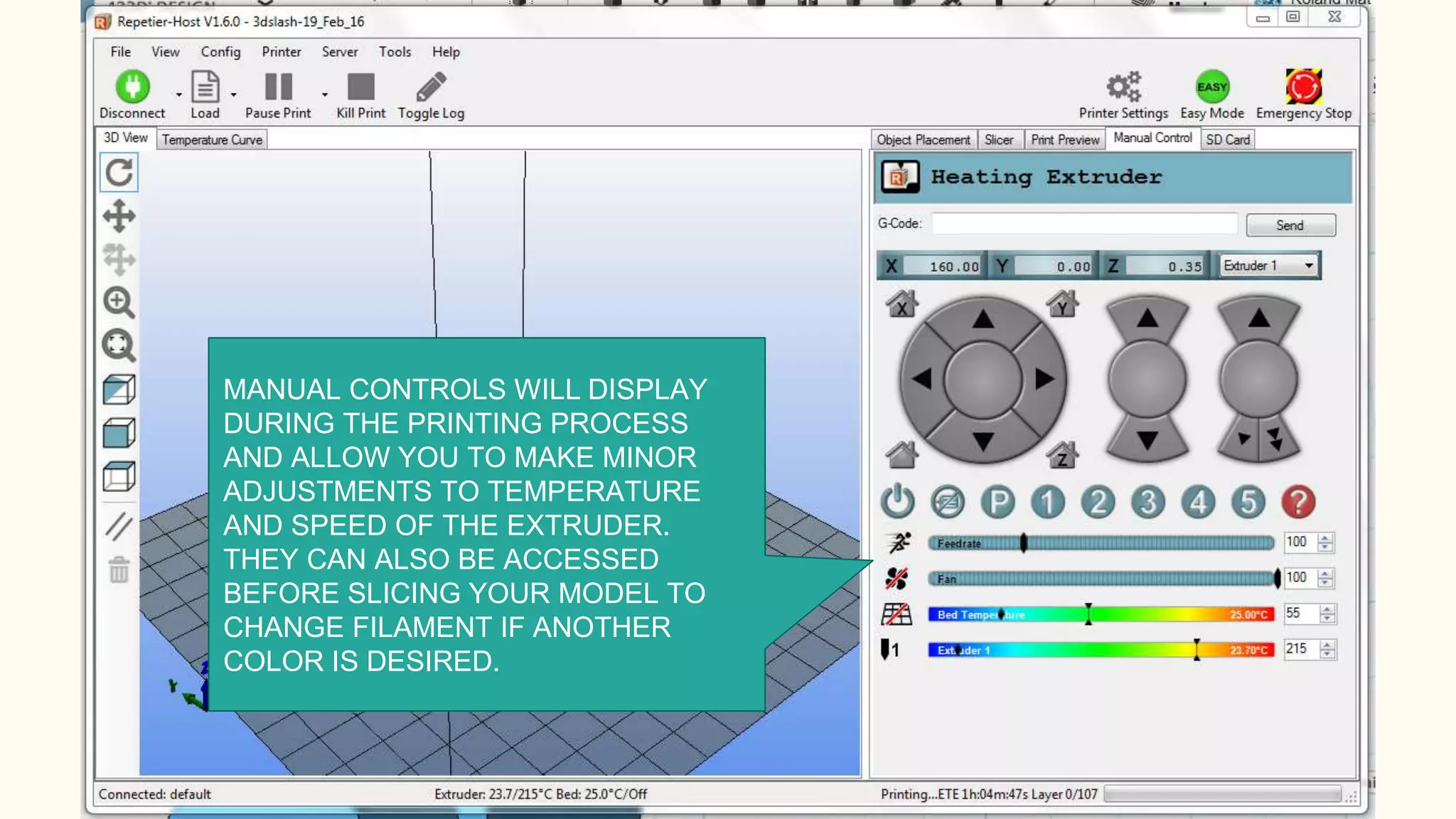Run custom script button 3
The height and width of the screenshot is (819, 1456).
click(1148, 502)
